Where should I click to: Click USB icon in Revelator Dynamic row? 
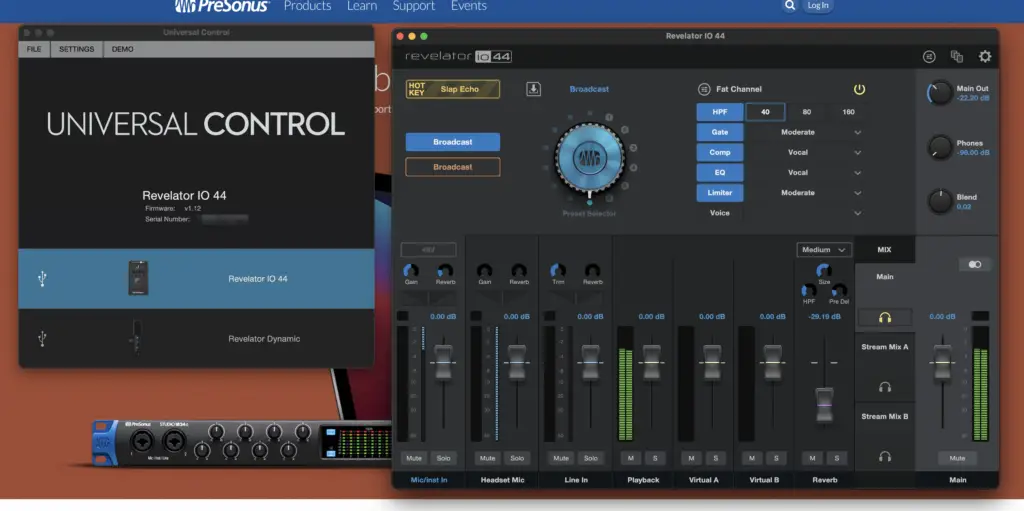(42, 338)
